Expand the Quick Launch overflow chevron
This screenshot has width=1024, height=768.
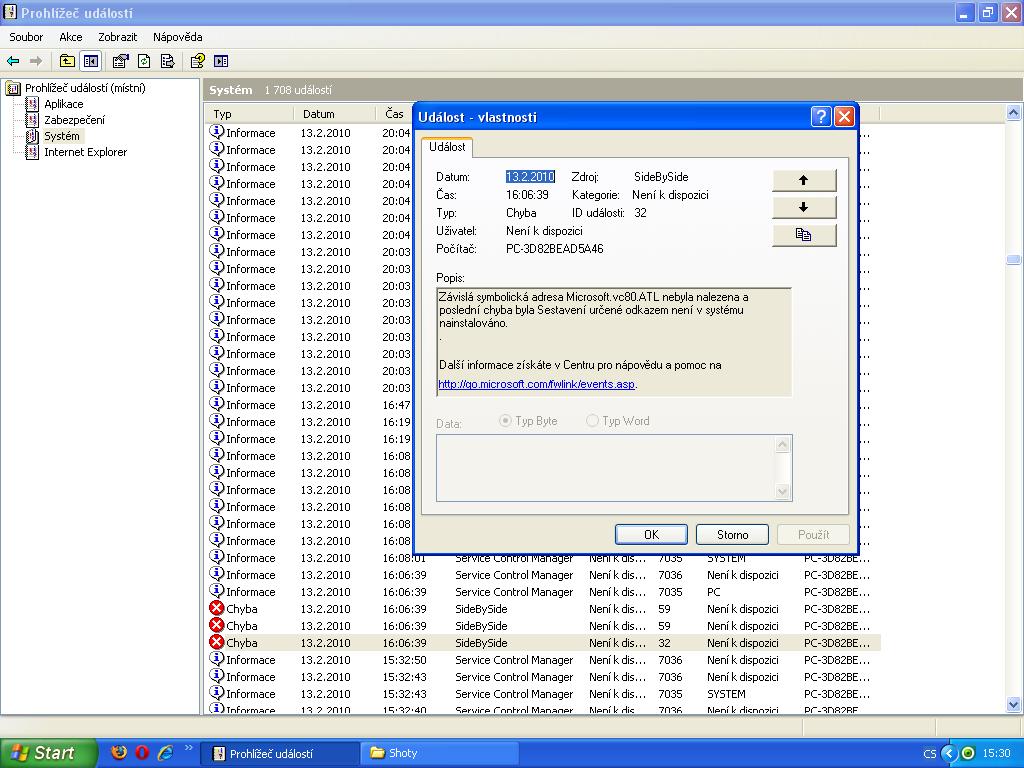coord(188,748)
